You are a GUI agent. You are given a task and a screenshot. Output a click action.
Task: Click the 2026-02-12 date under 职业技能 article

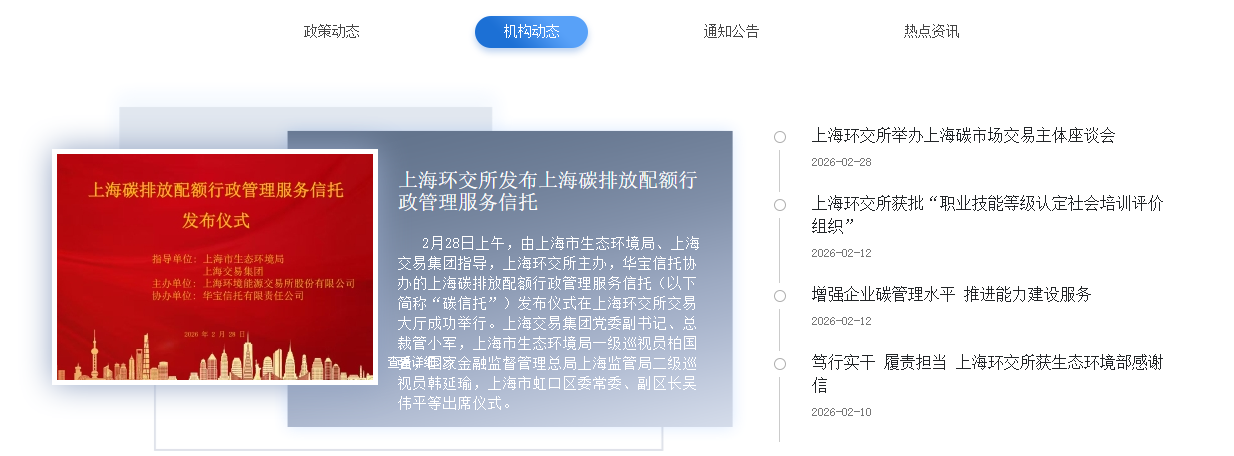click(841, 253)
